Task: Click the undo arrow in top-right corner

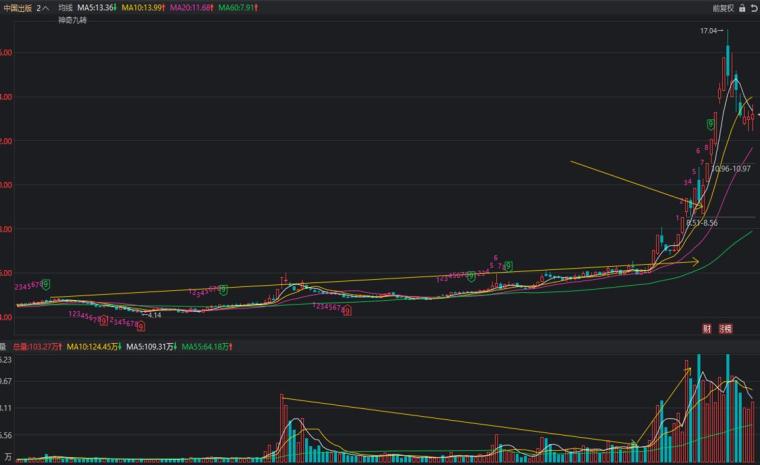Action: 753,7
